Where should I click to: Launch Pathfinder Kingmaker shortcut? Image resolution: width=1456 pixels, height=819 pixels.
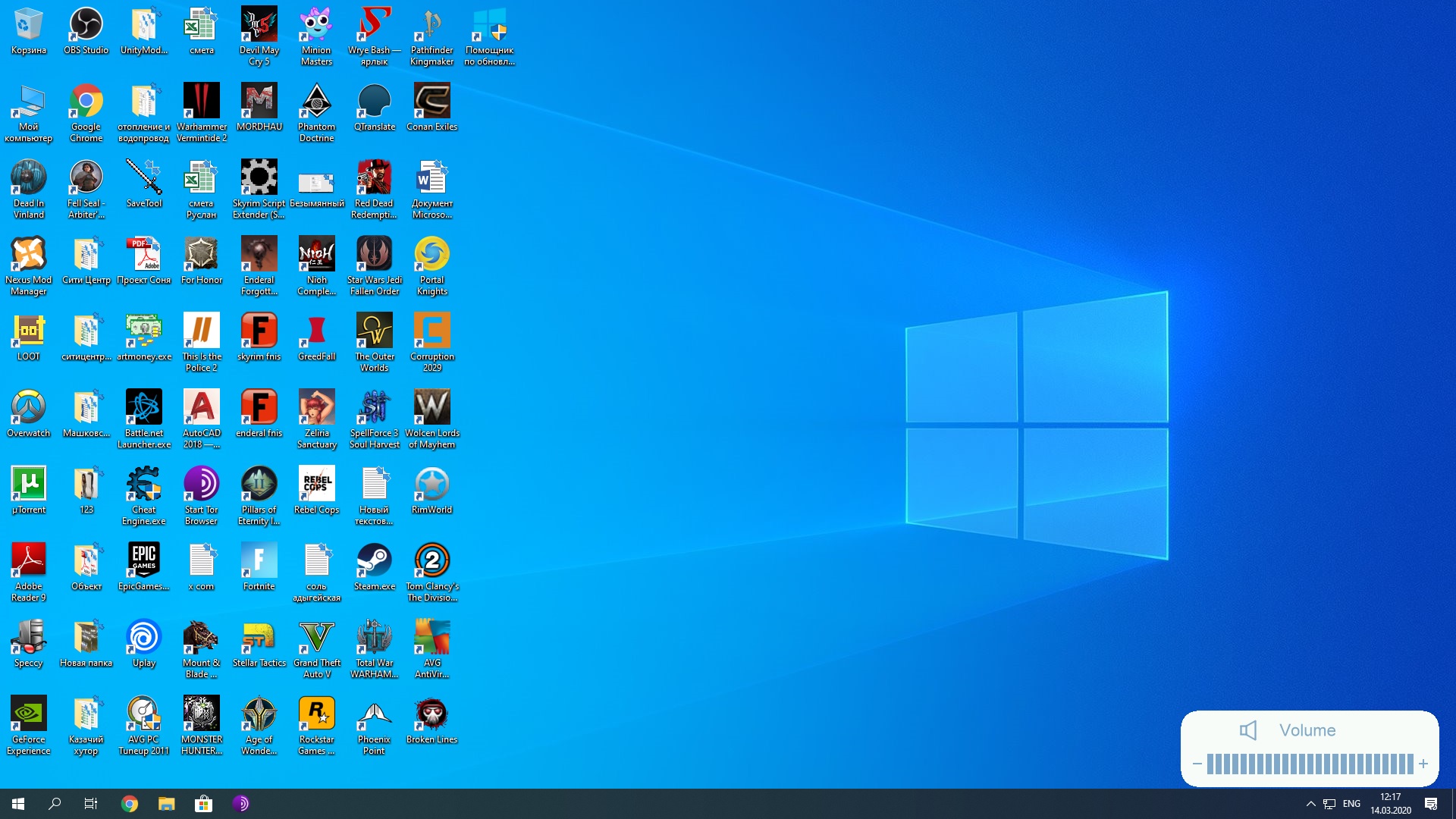coord(431,36)
